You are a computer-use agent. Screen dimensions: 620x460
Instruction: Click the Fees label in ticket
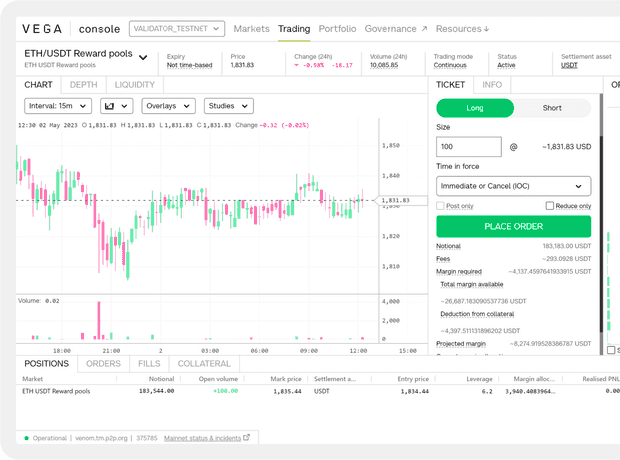pyautogui.click(x=443, y=259)
